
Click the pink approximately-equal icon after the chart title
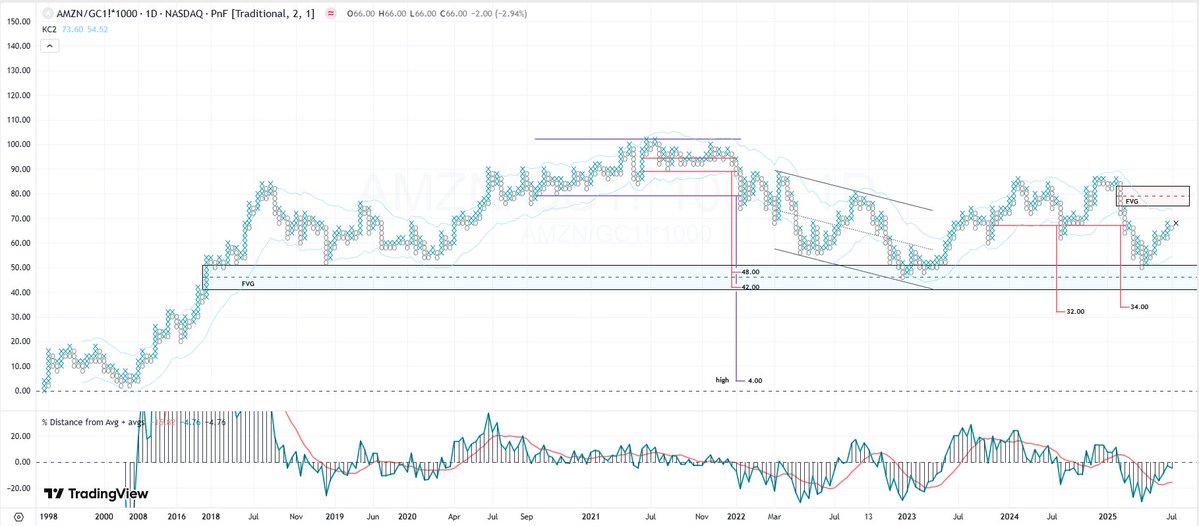[330, 14]
